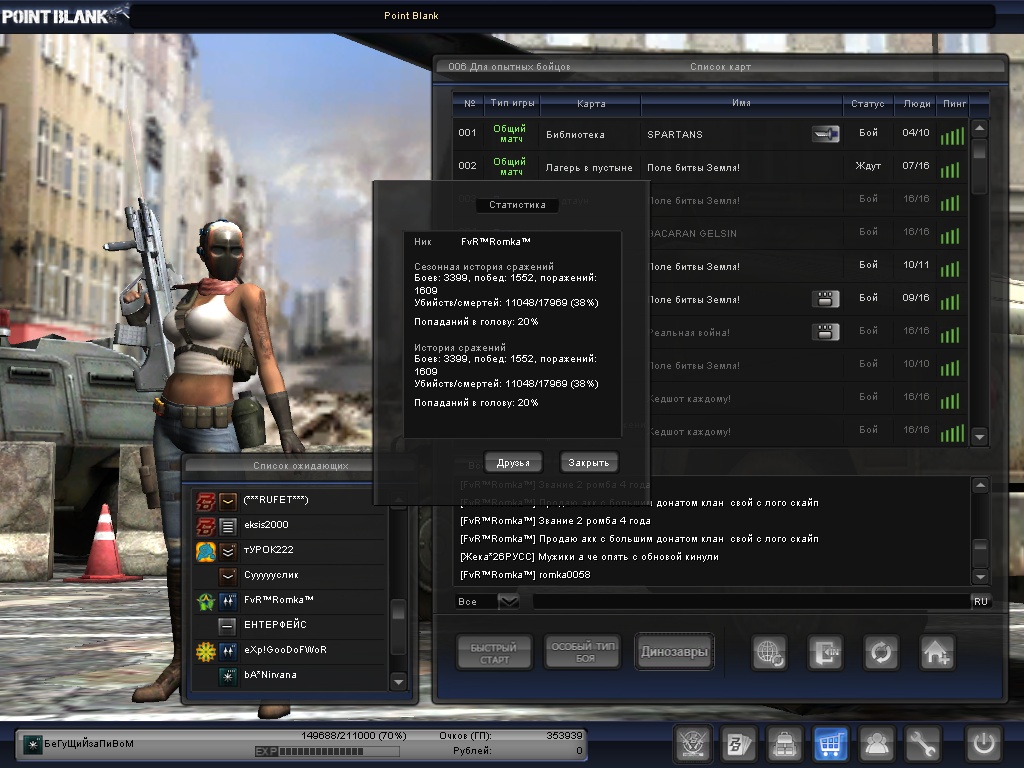The image size is (1024, 768).
Task: Click the RU language toggle
Action: pos(981,601)
